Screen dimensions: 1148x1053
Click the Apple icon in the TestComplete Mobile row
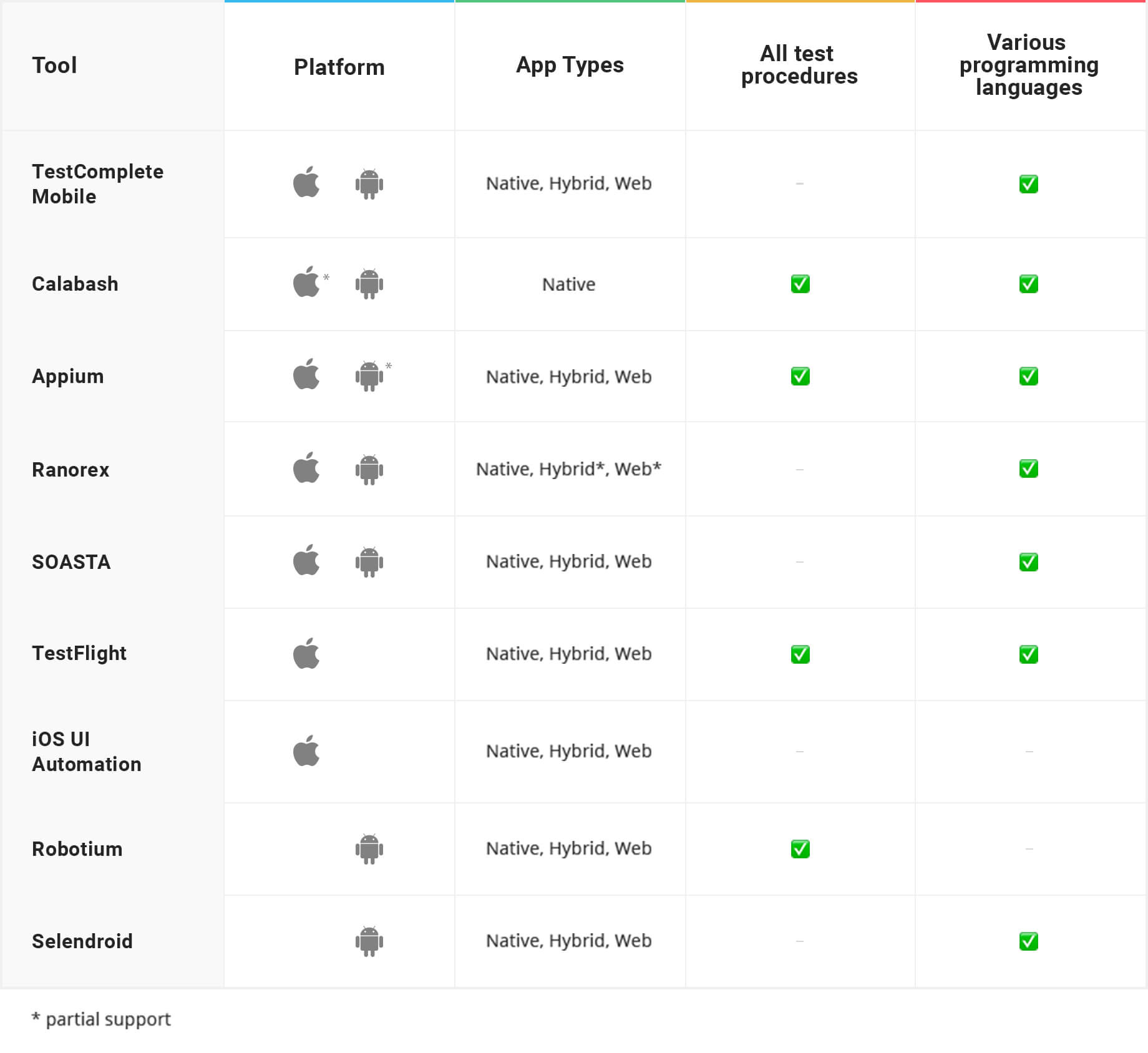click(x=306, y=182)
